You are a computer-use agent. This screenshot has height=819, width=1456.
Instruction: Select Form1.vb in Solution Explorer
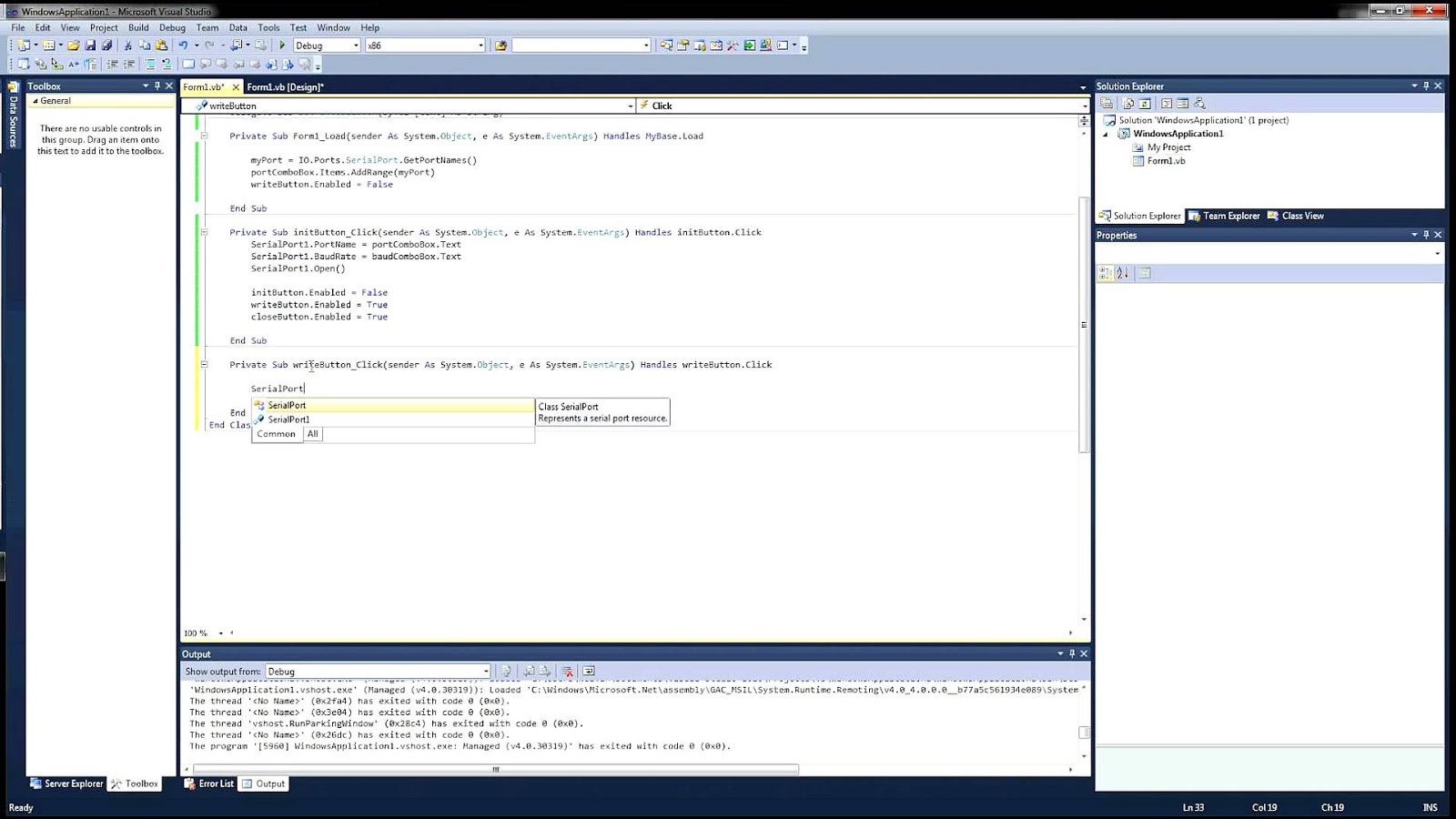(x=1166, y=161)
